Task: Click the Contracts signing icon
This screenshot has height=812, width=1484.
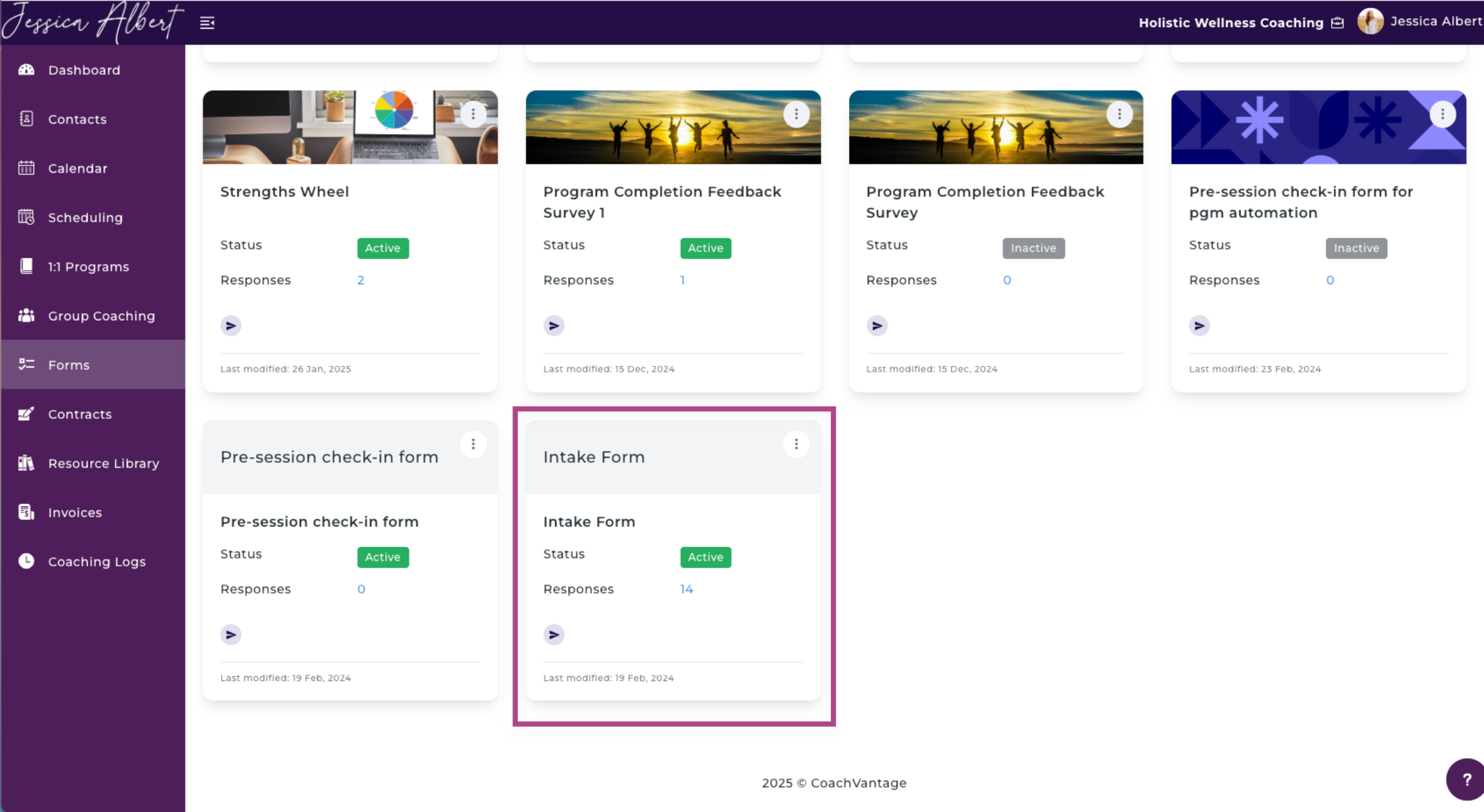Action: 26,414
